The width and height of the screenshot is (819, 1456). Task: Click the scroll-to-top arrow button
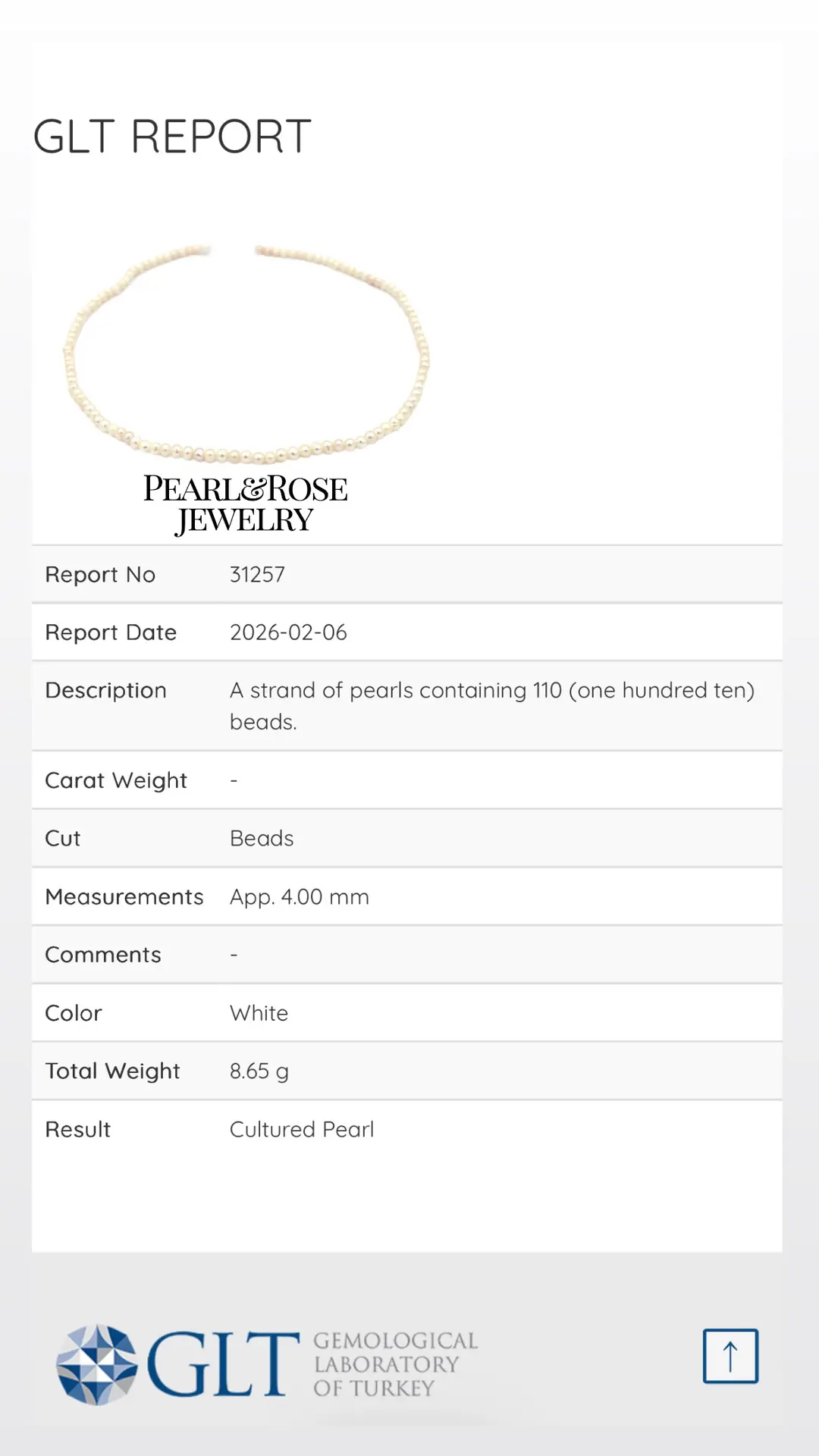click(x=730, y=1356)
